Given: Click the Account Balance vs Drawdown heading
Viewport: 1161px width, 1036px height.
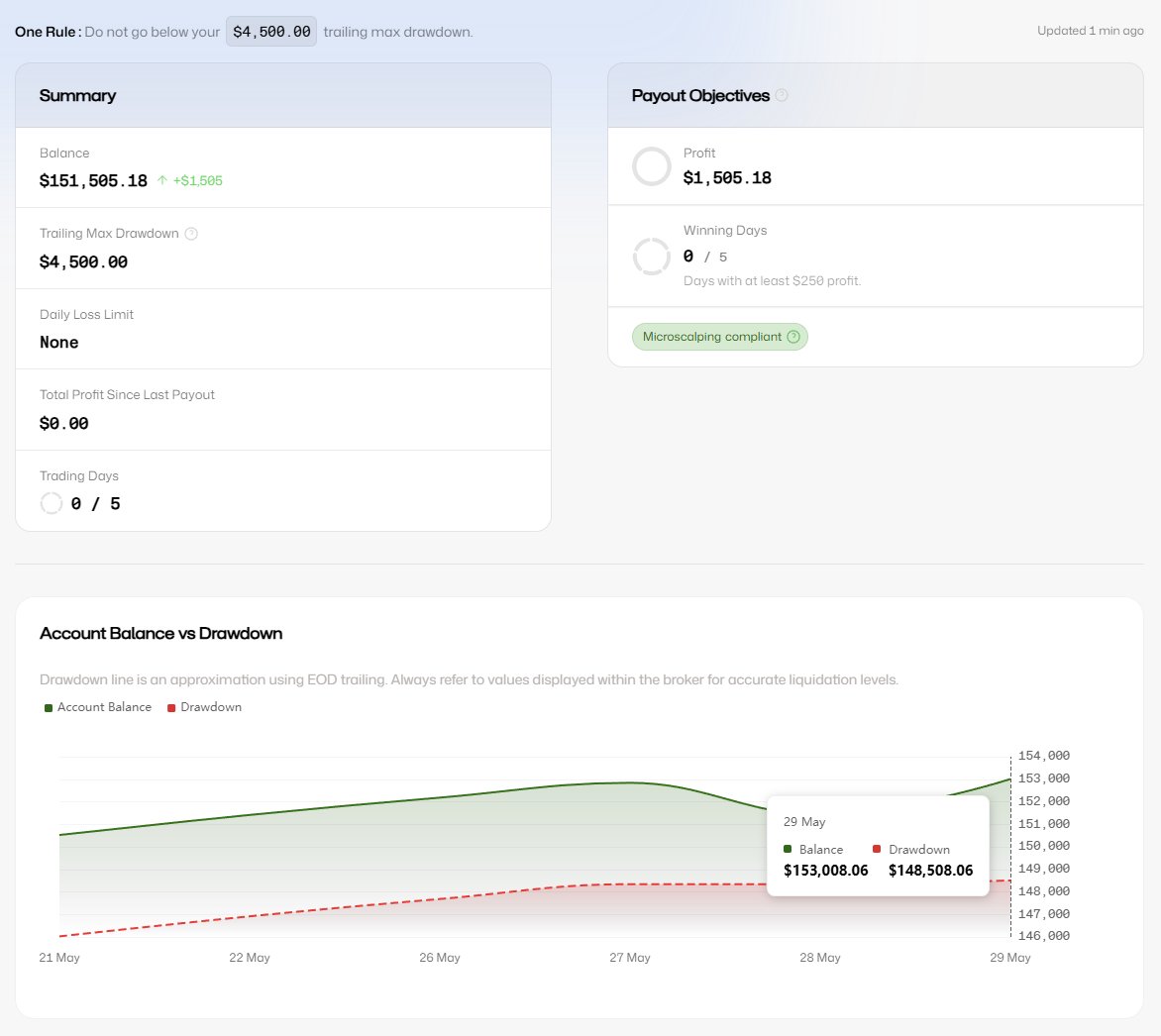Looking at the screenshot, I should pos(160,633).
